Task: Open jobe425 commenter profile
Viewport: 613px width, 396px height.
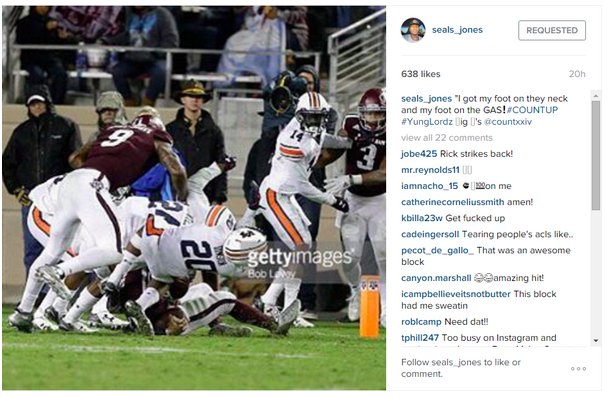Action: click(419, 154)
